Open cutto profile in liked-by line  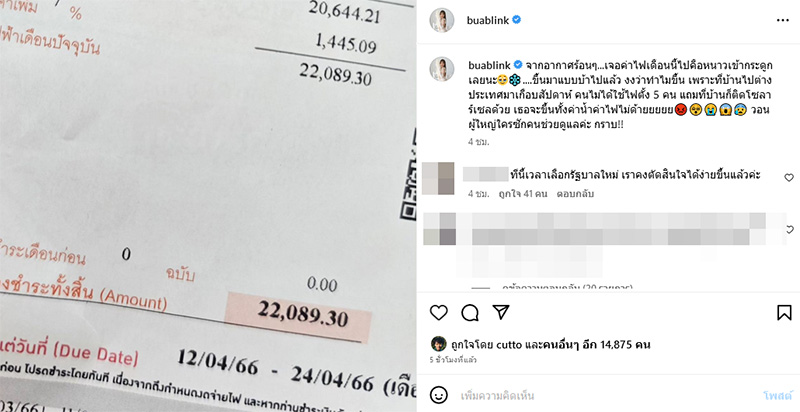509,345
